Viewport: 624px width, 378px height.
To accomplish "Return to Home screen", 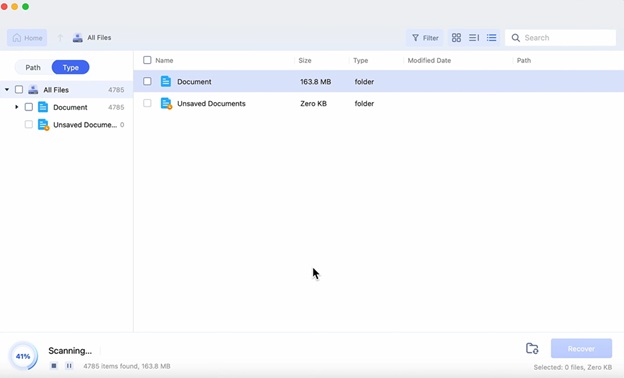I will pyautogui.click(x=27, y=38).
